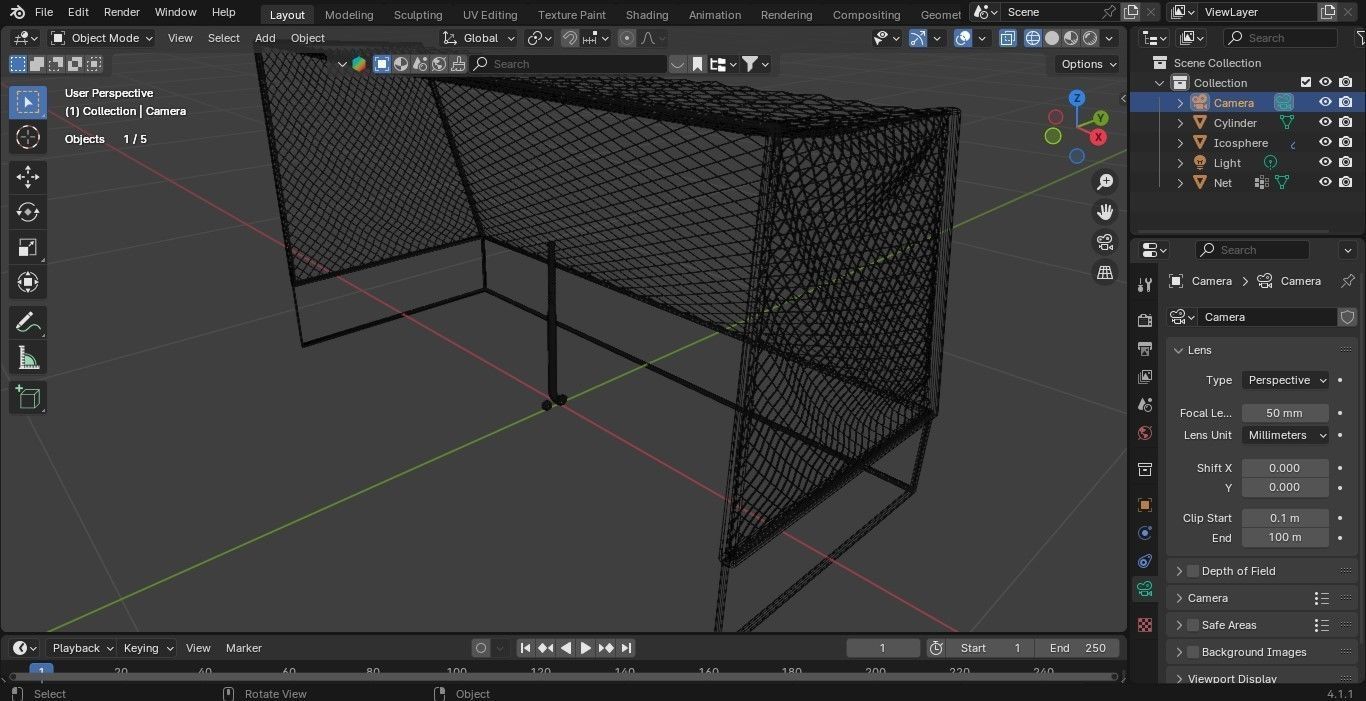Jump to the first frame

click(526, 648)
